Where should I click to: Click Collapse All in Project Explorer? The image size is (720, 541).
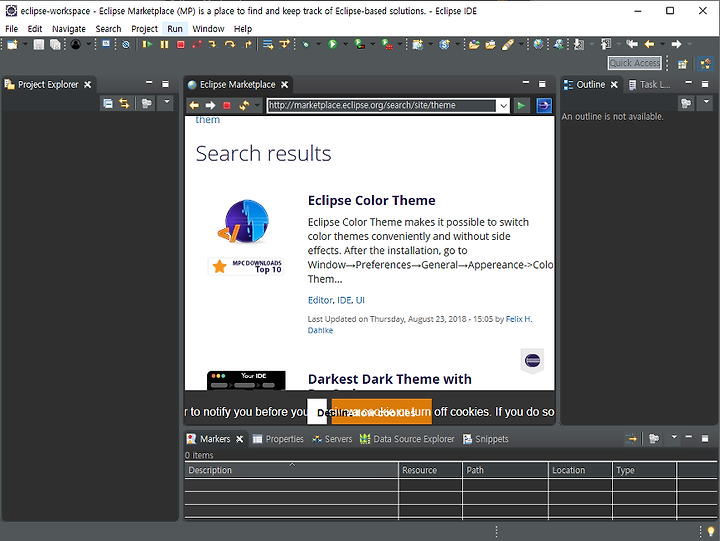coord(107,103)
